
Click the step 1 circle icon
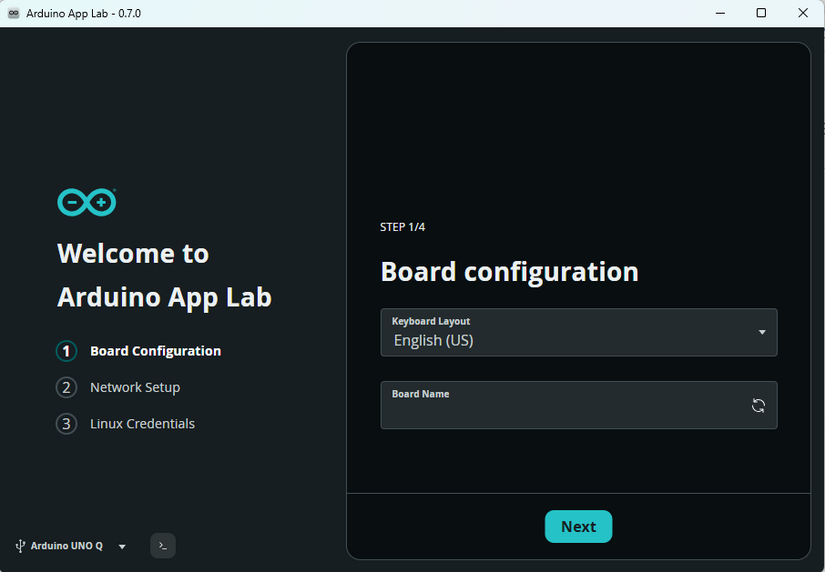coord(66,351)
